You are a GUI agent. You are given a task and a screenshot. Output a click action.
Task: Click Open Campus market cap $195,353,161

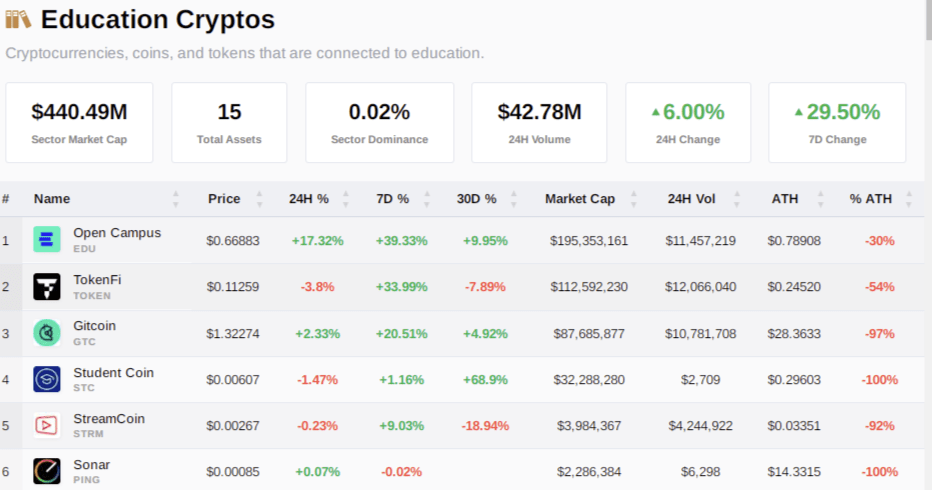click(588, 241)
